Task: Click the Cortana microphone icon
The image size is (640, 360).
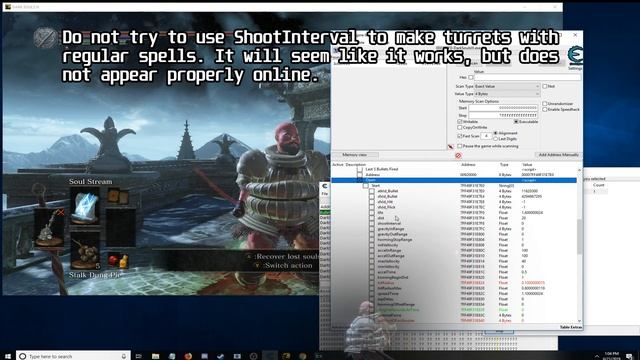Action: tap(124, 356)
